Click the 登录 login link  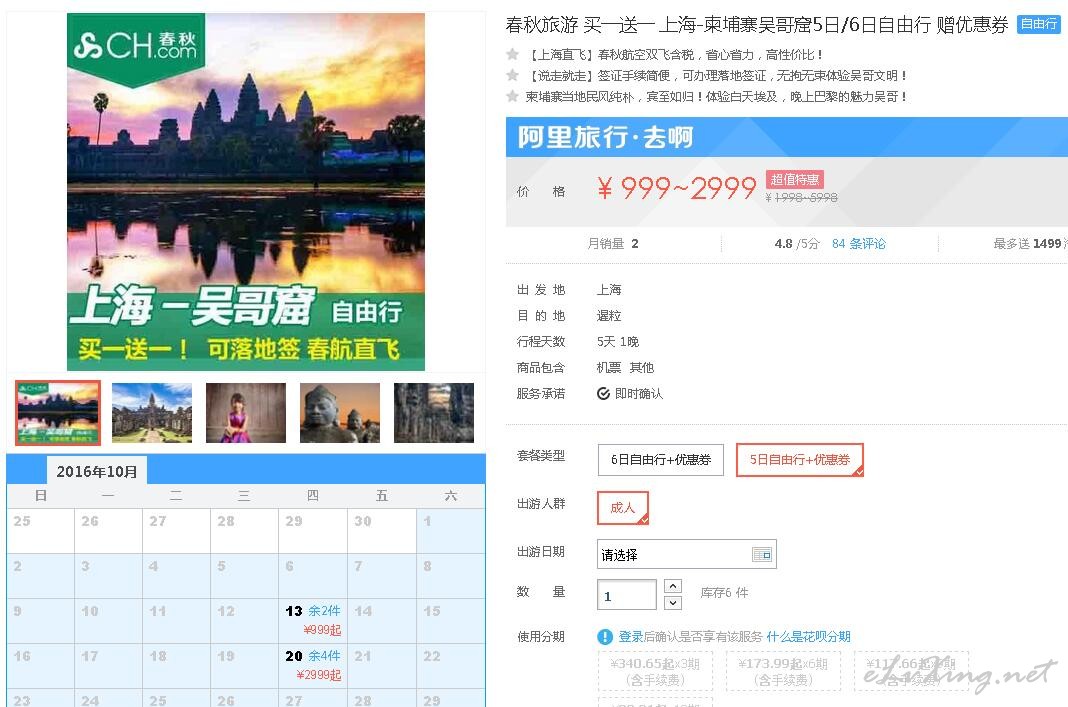[x=631, y=637]
